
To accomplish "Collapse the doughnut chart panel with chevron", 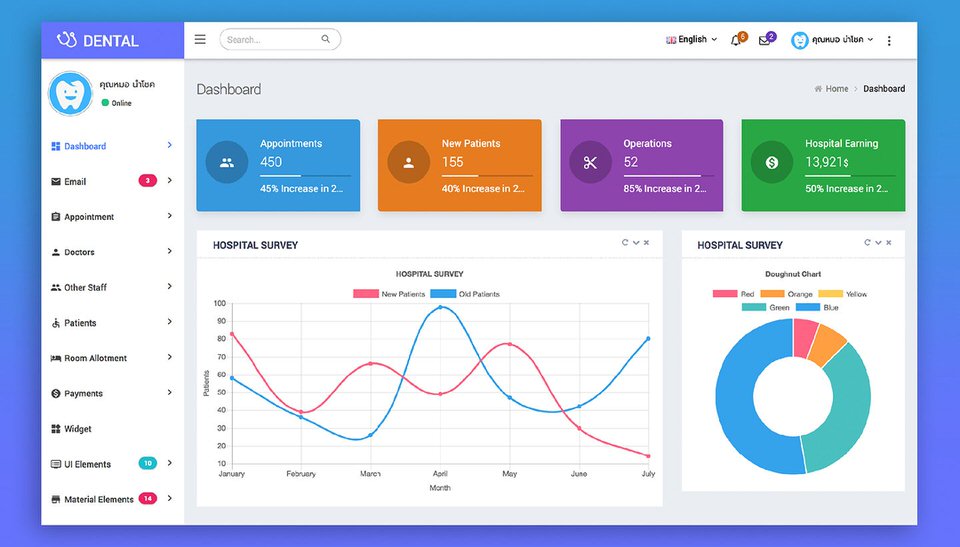I will pyautogui.click(x=878, y=243).
